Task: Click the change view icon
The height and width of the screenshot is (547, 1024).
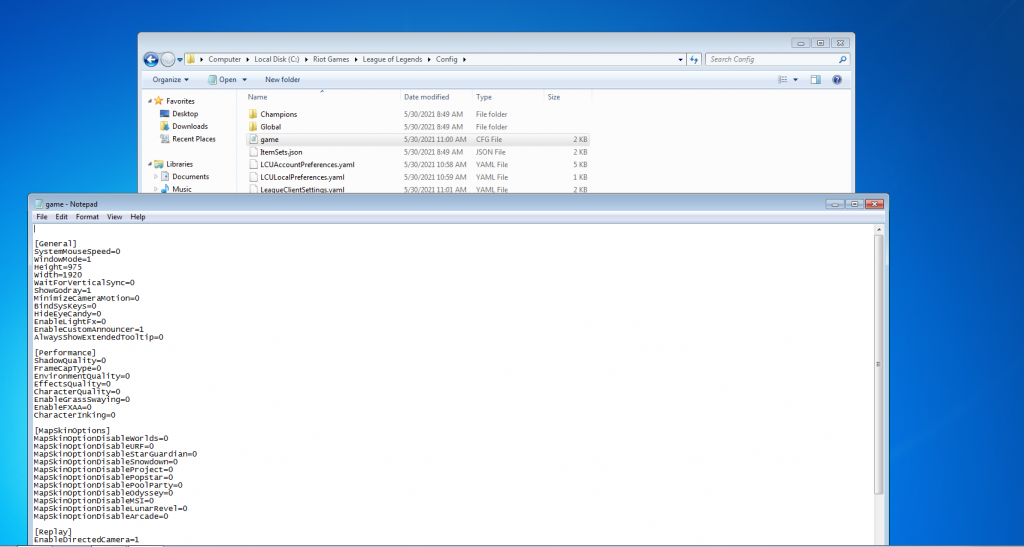Action: 782,80
